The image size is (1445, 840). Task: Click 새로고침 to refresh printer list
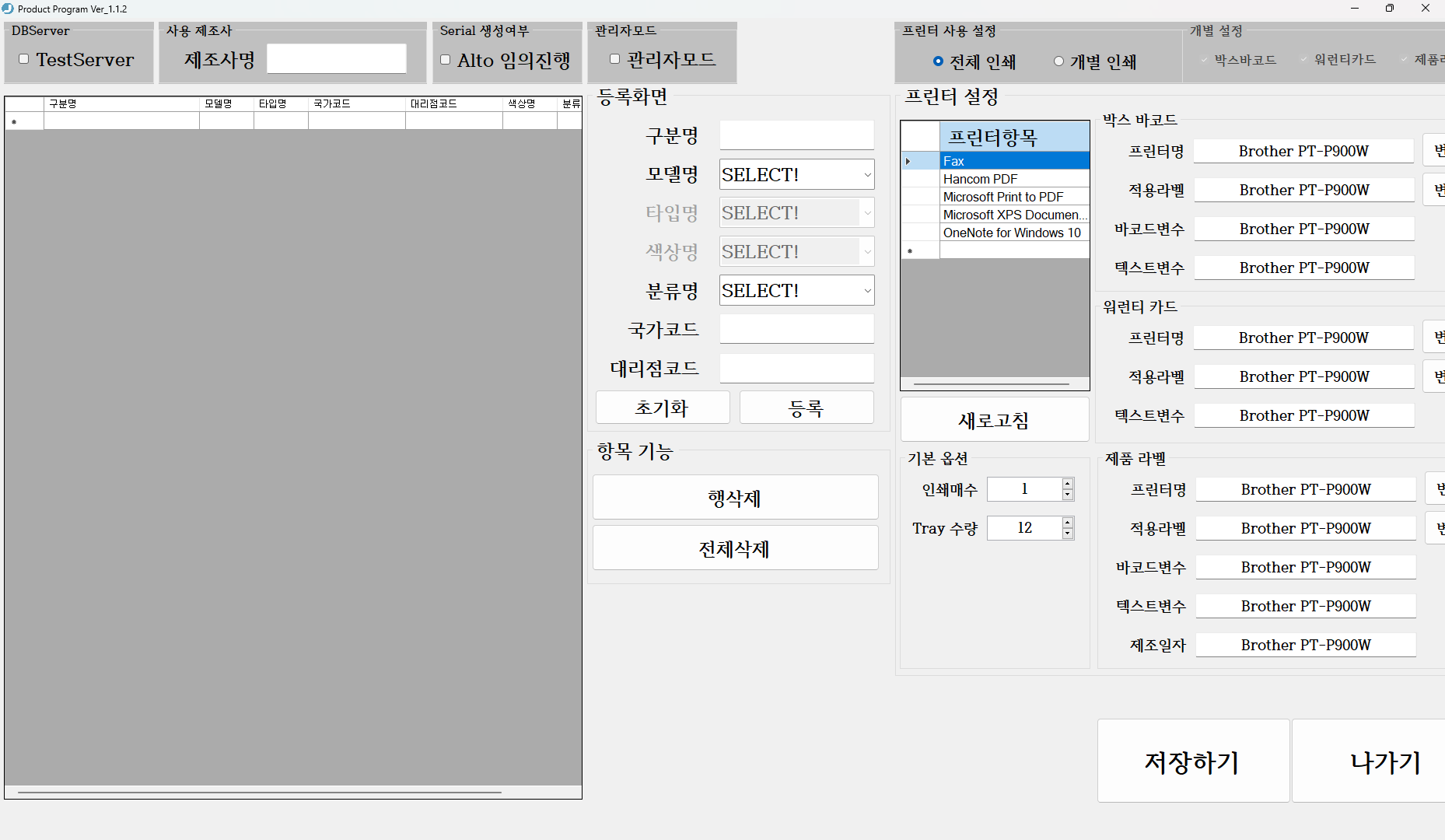coord(994,420)
